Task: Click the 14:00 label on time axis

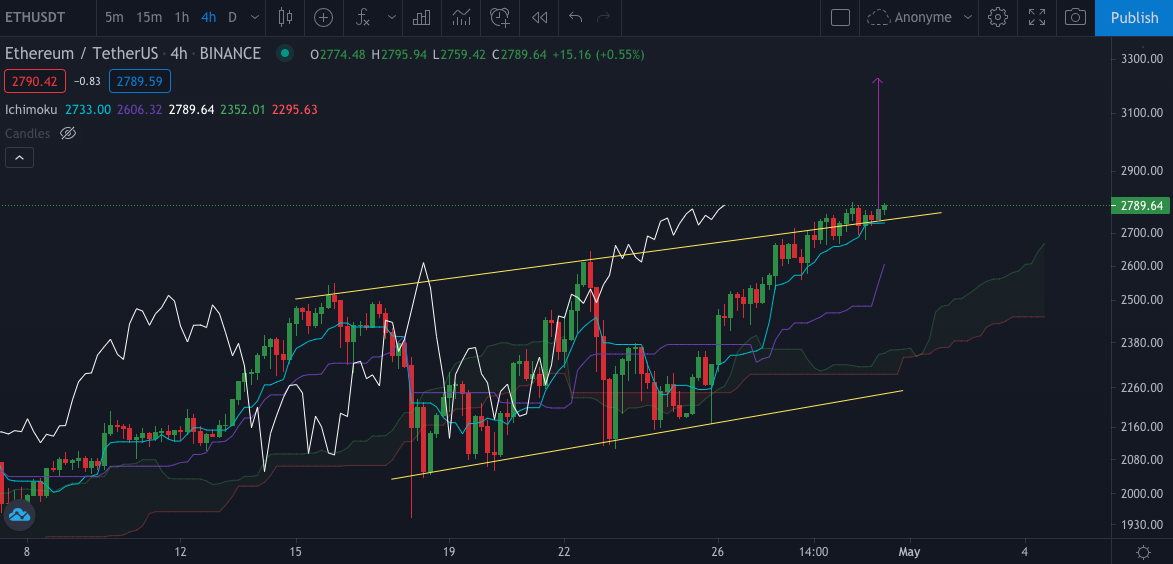Action: pyautogui.click(x=814, y=551)
